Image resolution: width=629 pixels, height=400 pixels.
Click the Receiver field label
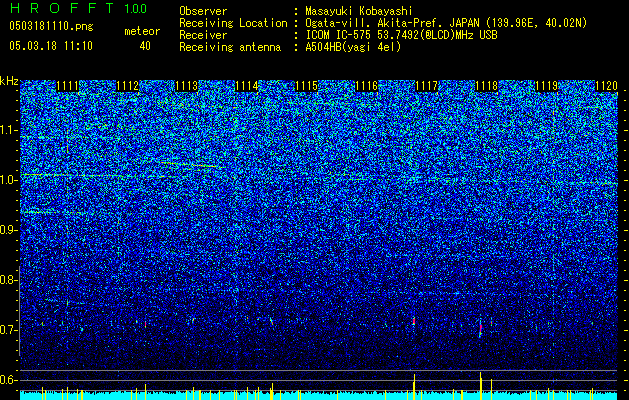click(203, 35)
